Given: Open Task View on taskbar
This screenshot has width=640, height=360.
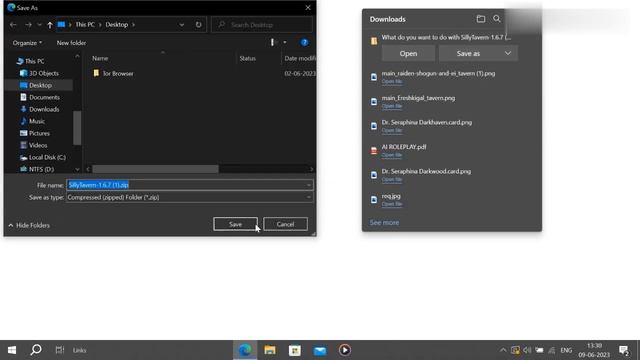Looking at the screenshot, I should point(60,350).
